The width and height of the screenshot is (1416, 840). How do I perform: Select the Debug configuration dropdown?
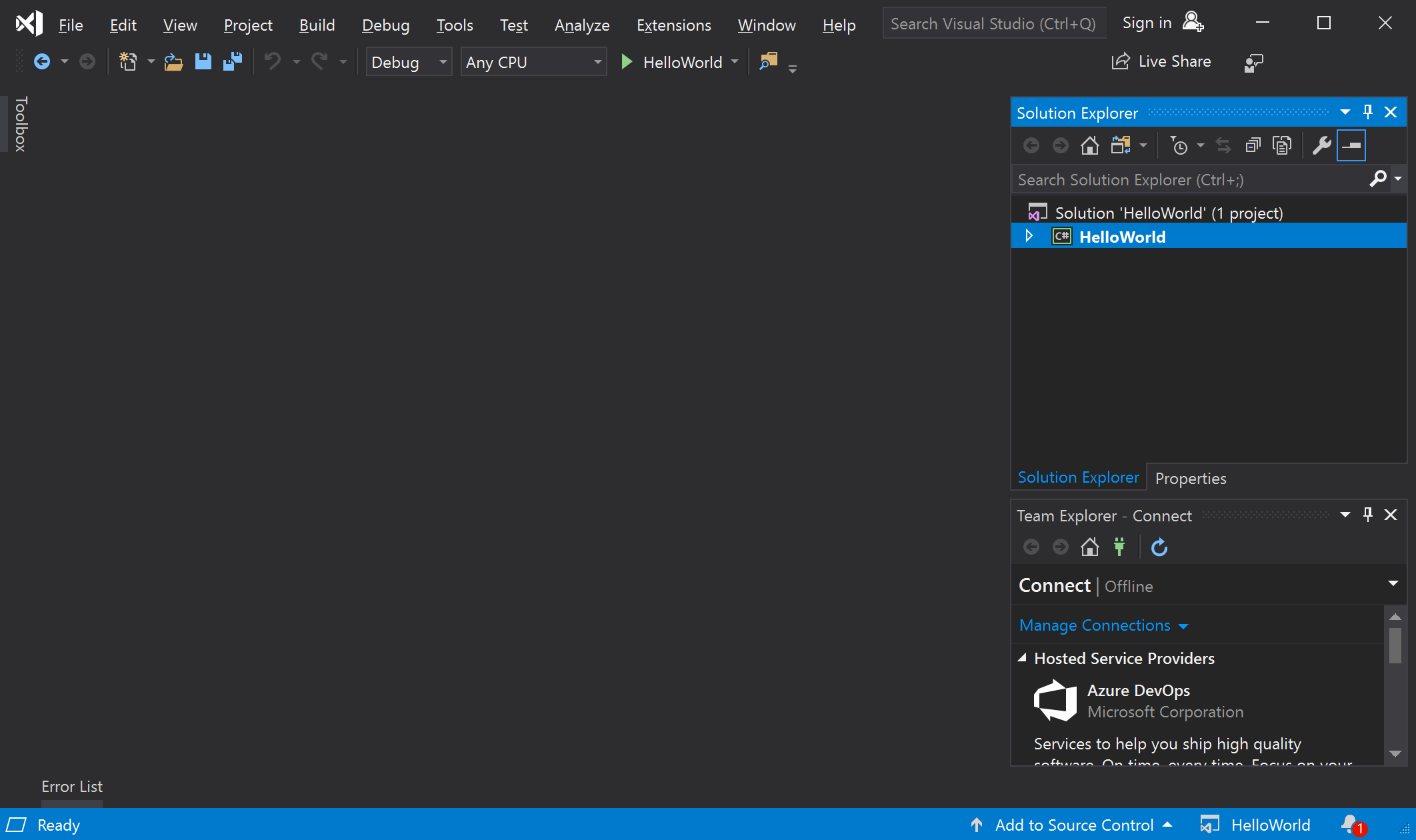tap(407, 62)
